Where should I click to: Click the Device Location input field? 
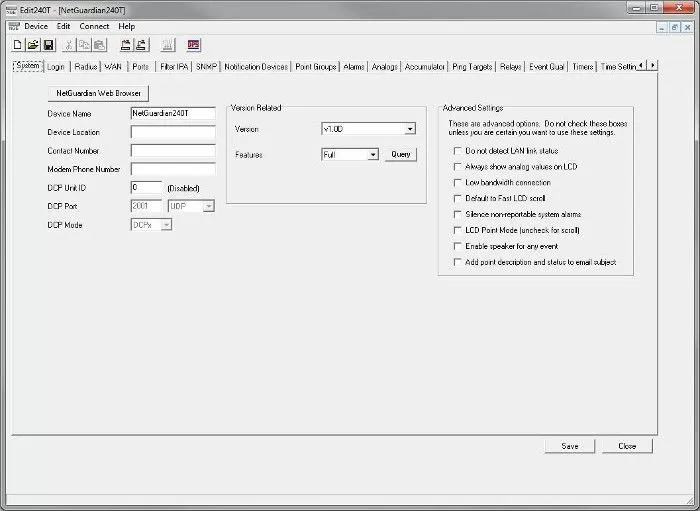click(173, 132)
